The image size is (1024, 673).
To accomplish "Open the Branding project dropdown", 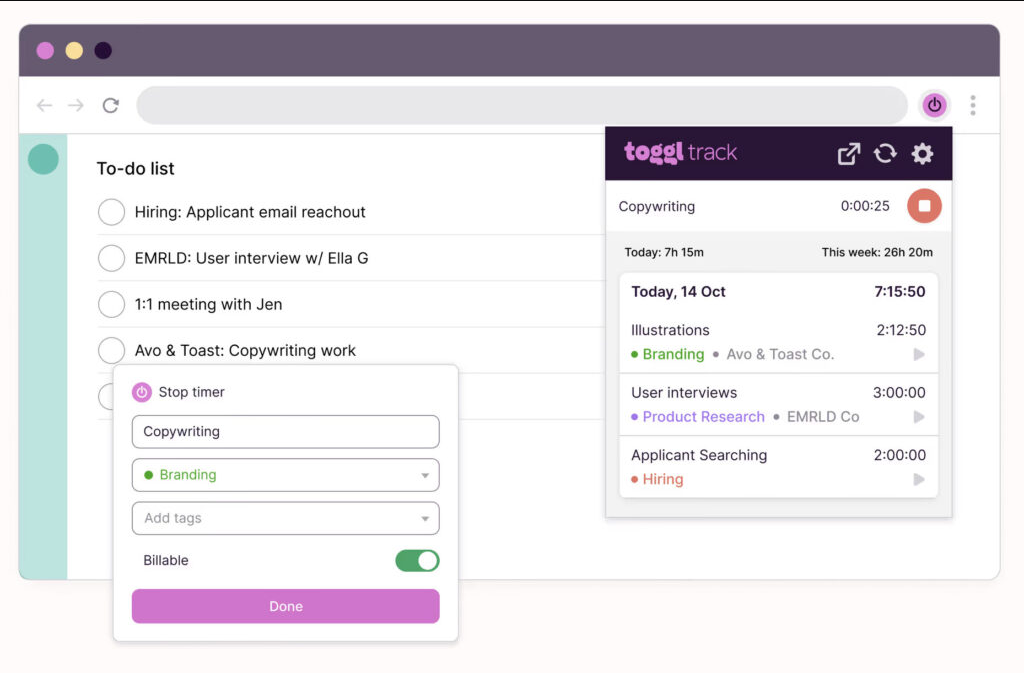I will [285, 475].
